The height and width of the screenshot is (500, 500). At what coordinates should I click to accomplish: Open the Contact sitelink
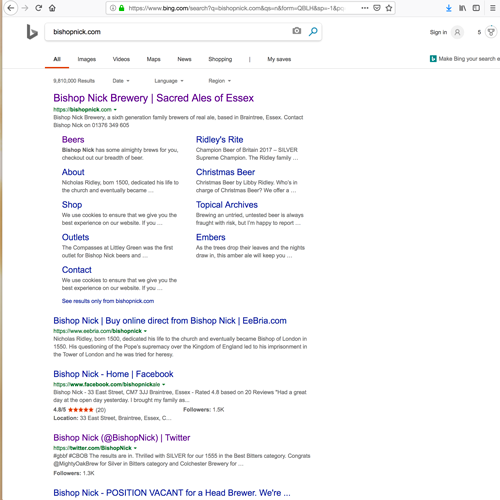(x=76, y=270)
